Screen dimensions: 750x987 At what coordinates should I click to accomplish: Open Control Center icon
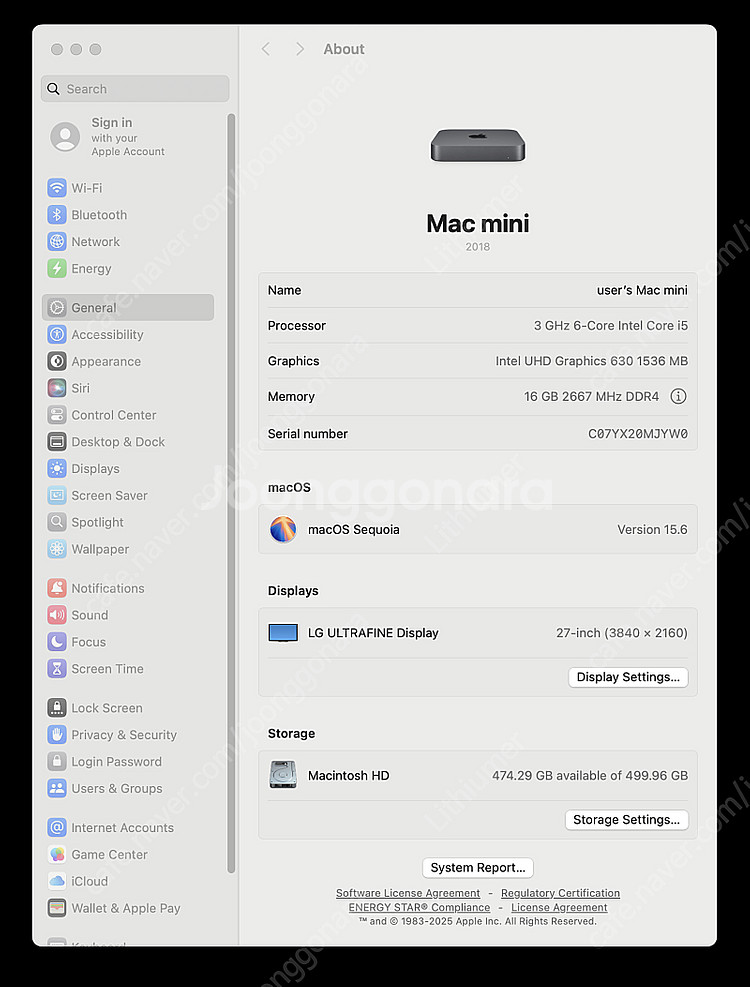tap(57, 415)
